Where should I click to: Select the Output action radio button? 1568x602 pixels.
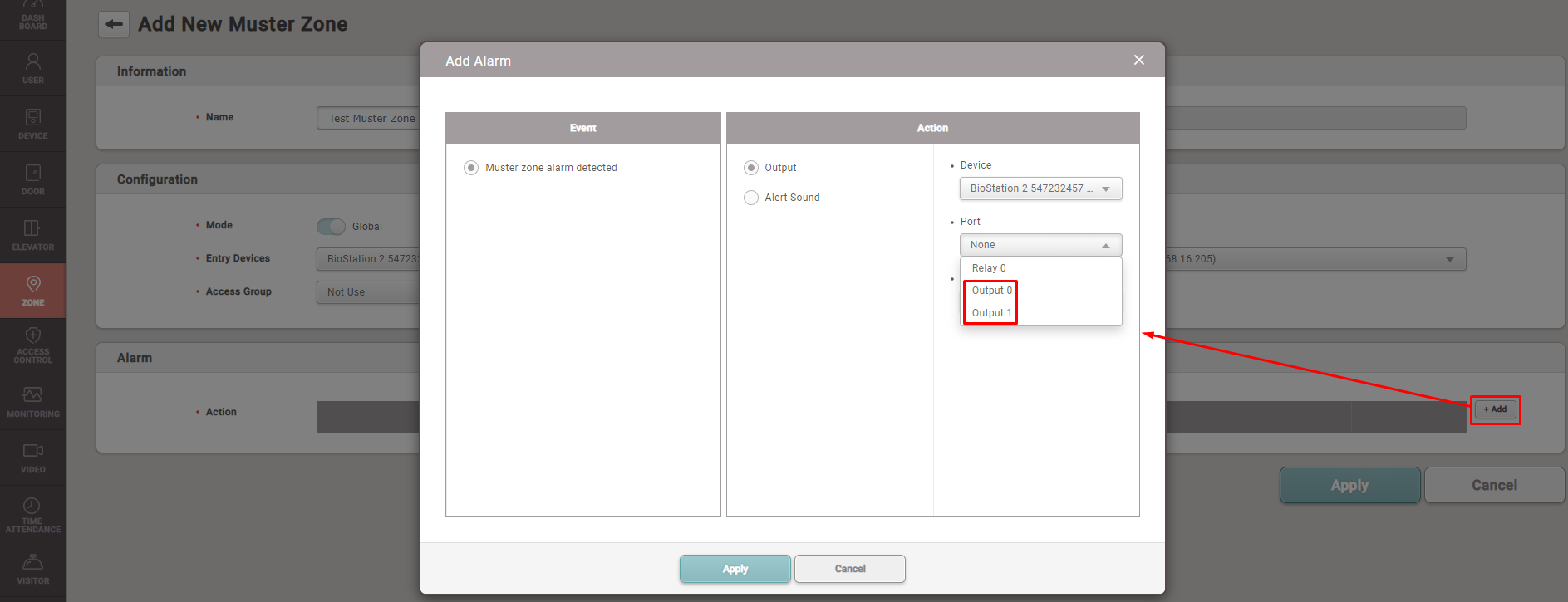(751, 168)
